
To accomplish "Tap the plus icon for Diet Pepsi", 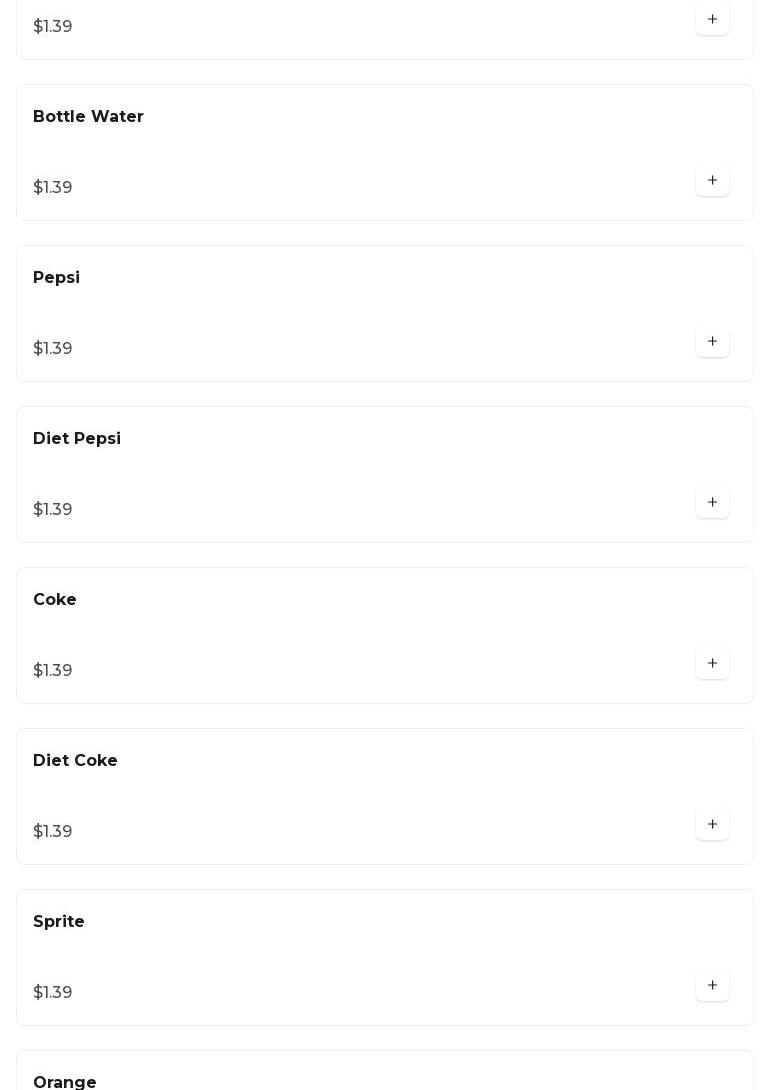I will (712, 502).
